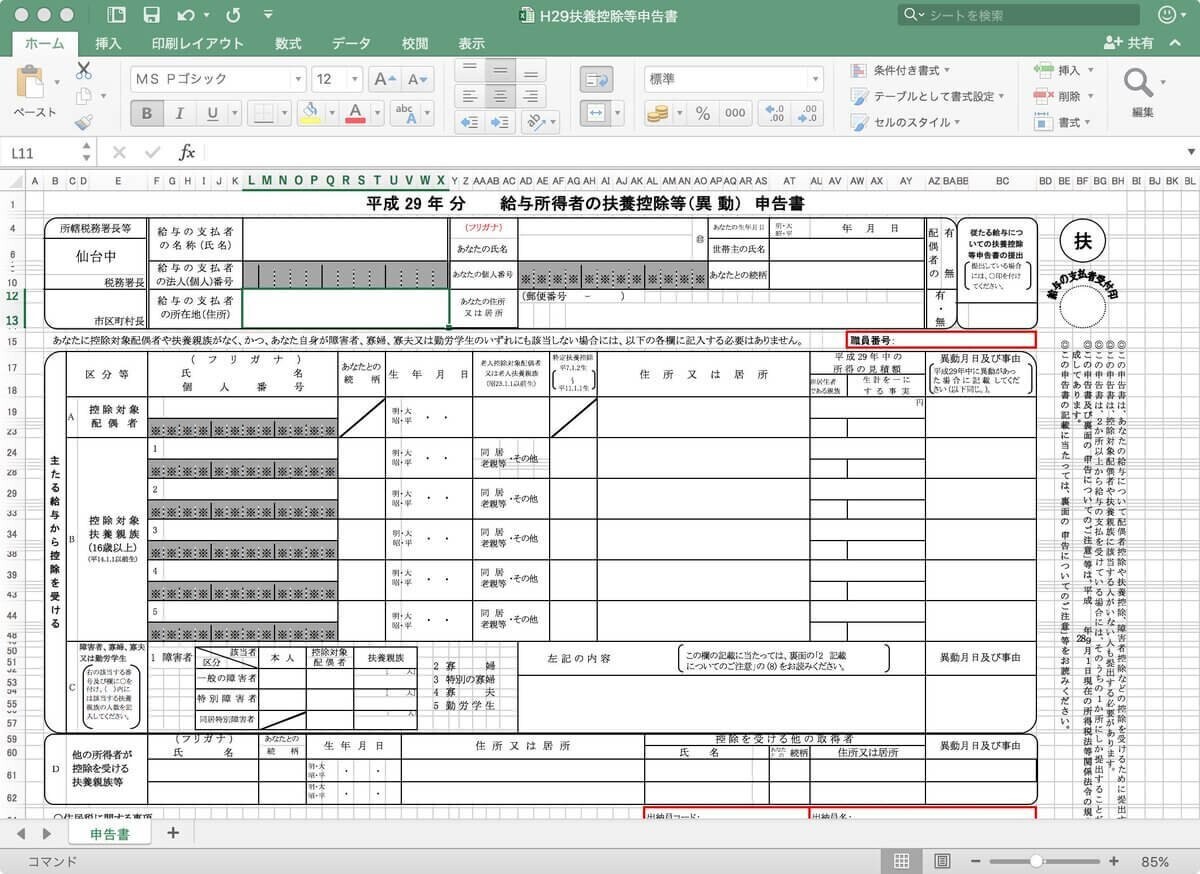Switch to 校閲 ribbon tab
The height and width of the screenshot is (874, 1200).
coord(415,43)
